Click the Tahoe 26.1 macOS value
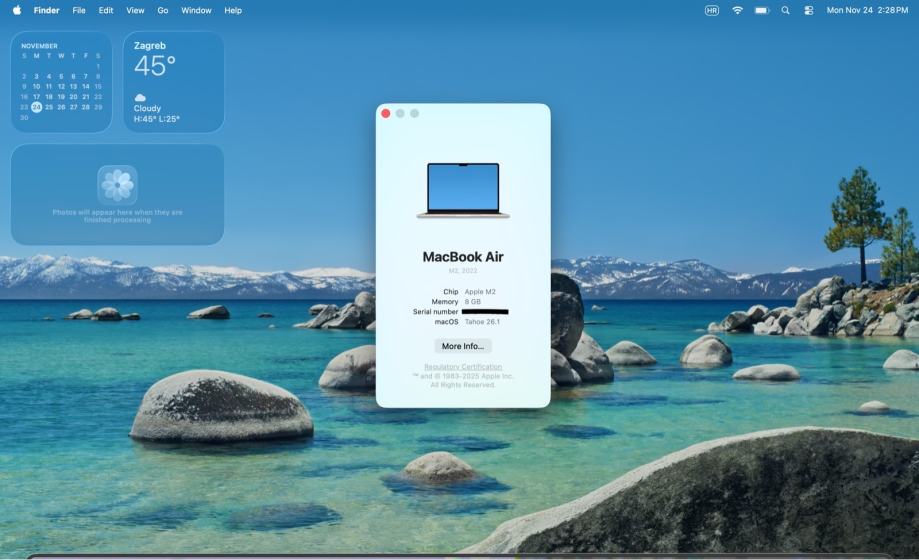 coord(482,321)
